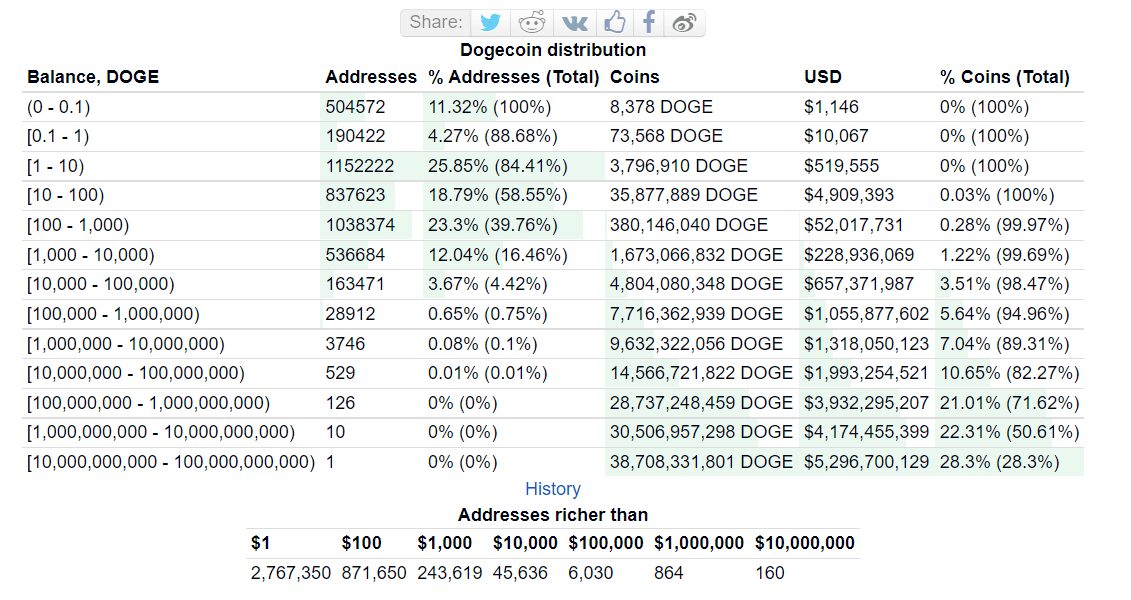Click the 38,708,331,801 DOGE coins value
This screenshot has width=1131, height=600.
pos(704,462)
